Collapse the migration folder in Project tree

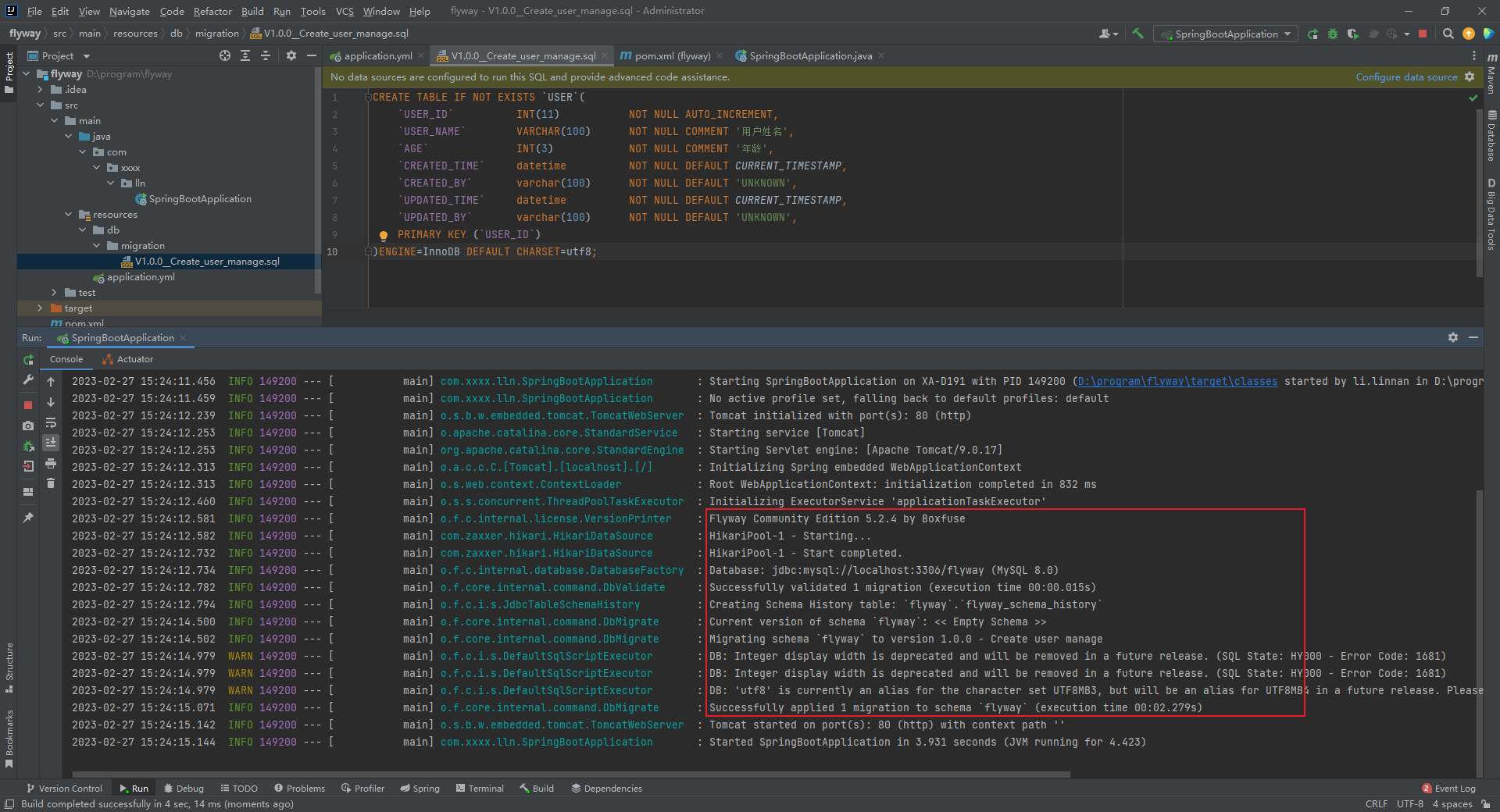pos(98,245)
